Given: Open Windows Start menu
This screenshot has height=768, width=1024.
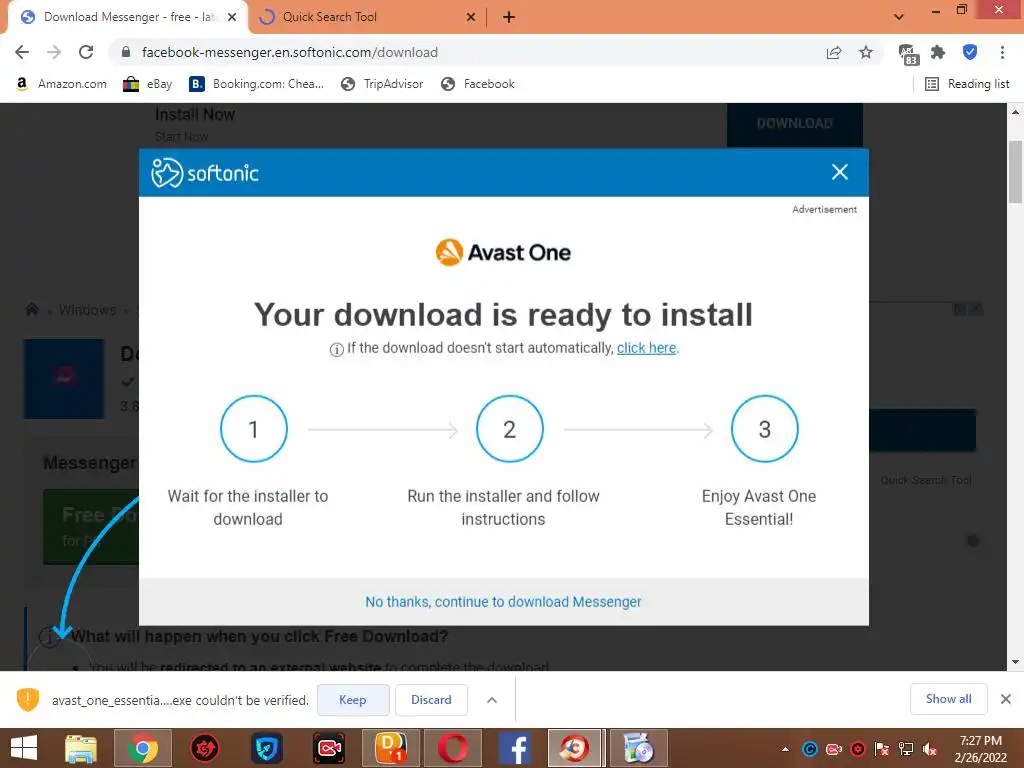Looking at the screenshot, I should [24, 748].
